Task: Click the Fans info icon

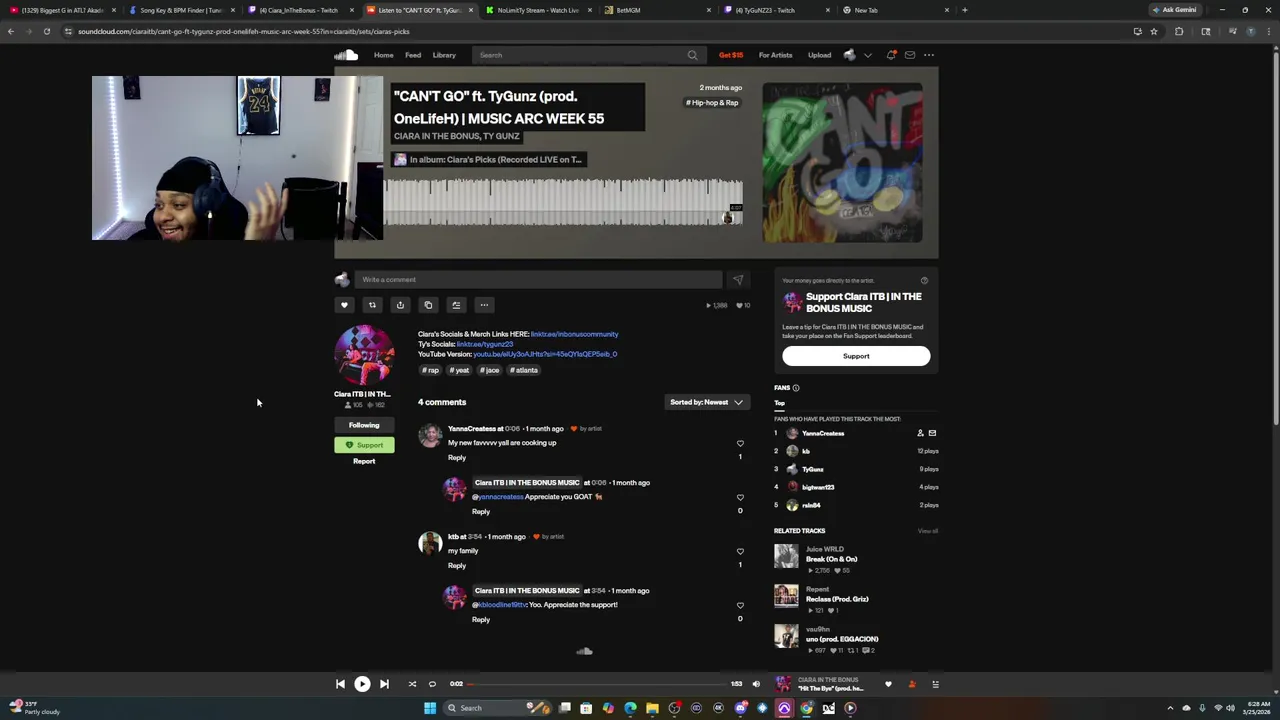Action: (796, 388)
